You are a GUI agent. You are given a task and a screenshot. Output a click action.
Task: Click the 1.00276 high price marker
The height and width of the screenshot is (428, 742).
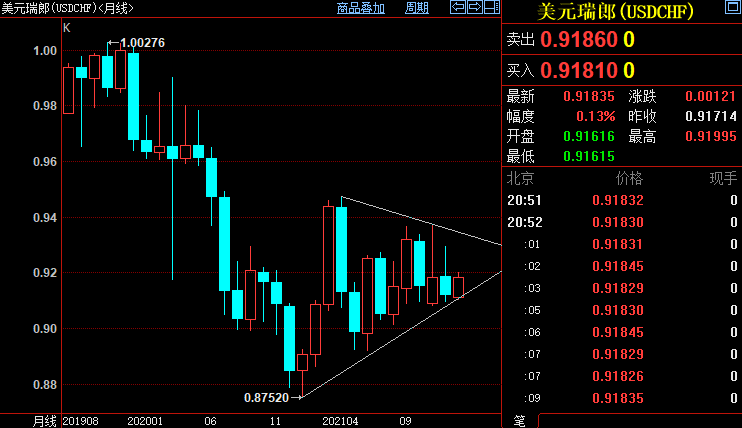142,42
